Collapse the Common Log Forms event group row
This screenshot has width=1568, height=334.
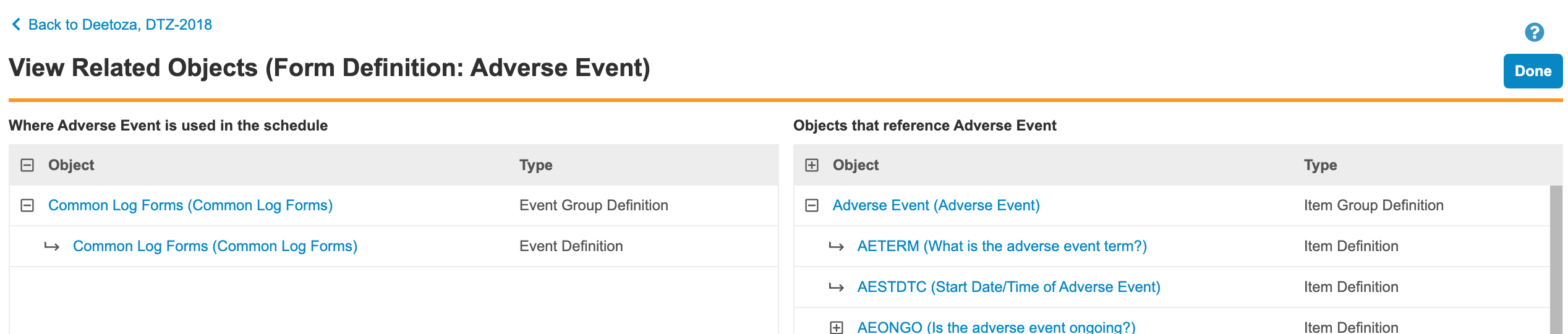[27, 205]
